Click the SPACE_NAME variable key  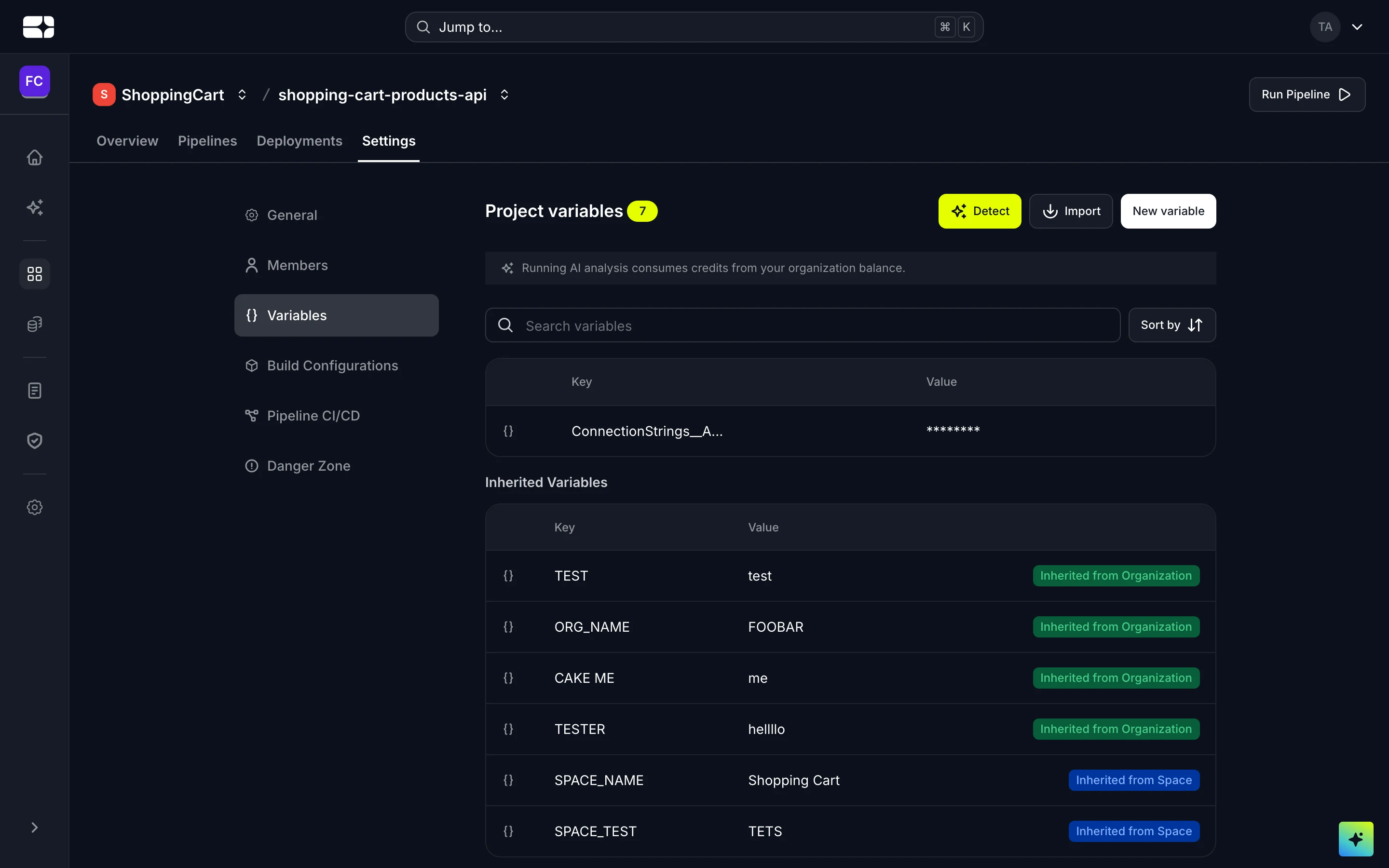pyautogui.click(x=599, y=780)
